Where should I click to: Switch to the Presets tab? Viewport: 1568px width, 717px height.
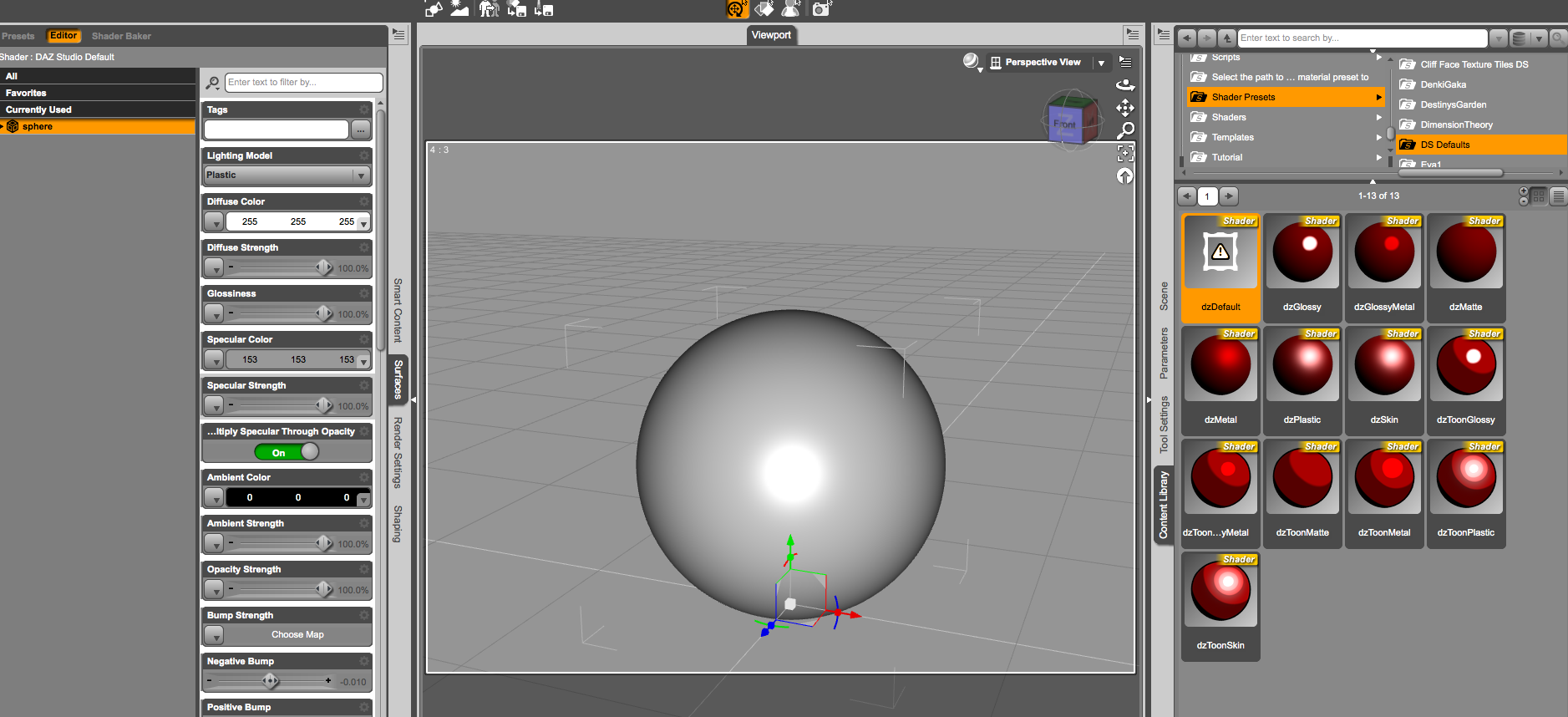[x=18, y=36]
